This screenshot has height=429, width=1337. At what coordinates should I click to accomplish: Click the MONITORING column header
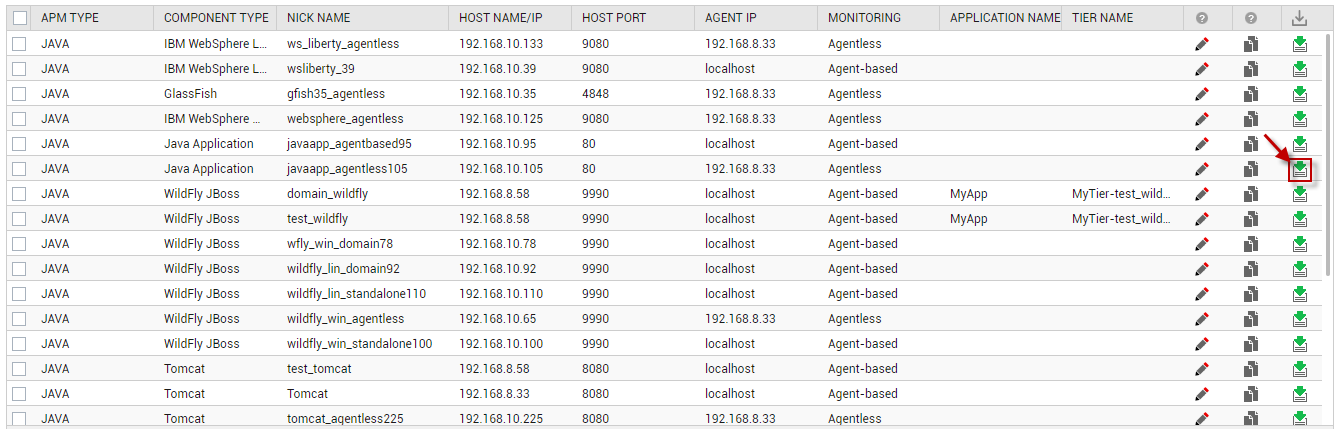[864, 18]
